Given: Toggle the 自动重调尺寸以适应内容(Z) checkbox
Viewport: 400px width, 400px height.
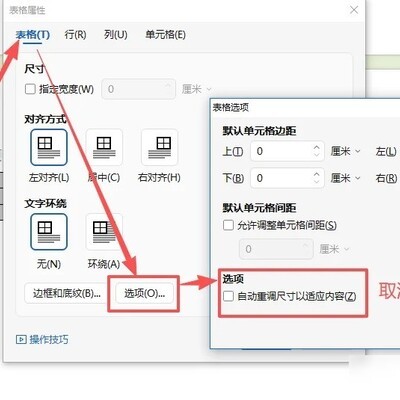Looking at the screenshot, I should tap(228, 296).
